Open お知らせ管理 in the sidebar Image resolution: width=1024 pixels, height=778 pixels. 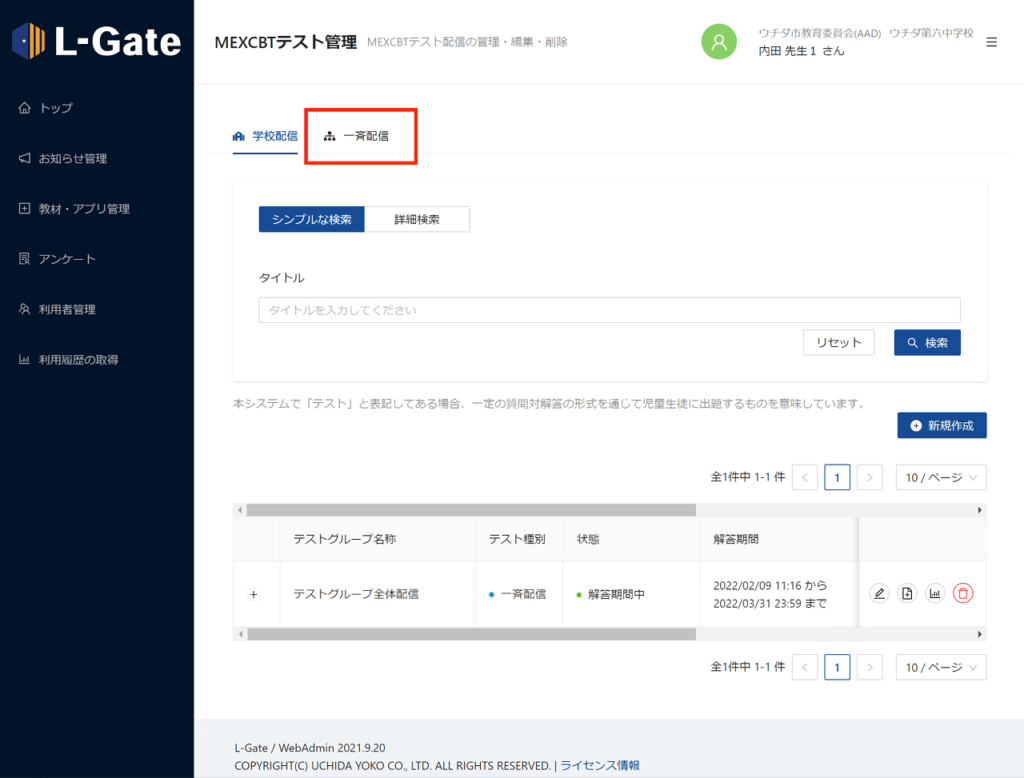point(63,158)
